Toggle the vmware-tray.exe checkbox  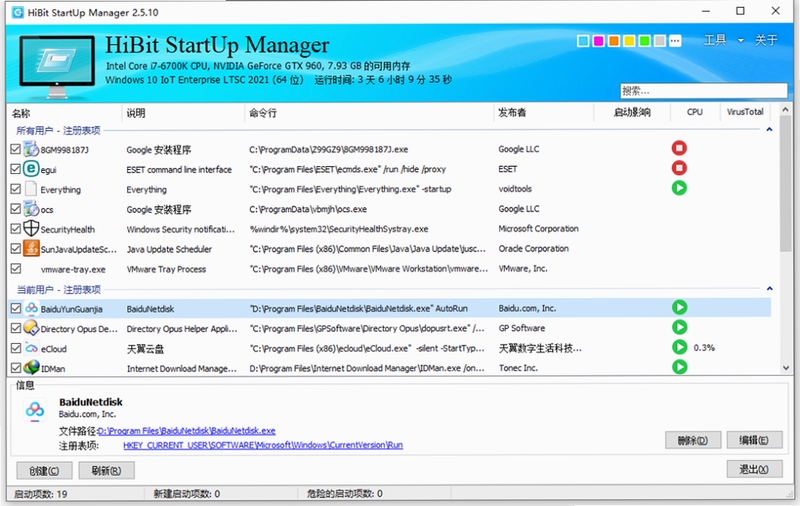point(15,268)
